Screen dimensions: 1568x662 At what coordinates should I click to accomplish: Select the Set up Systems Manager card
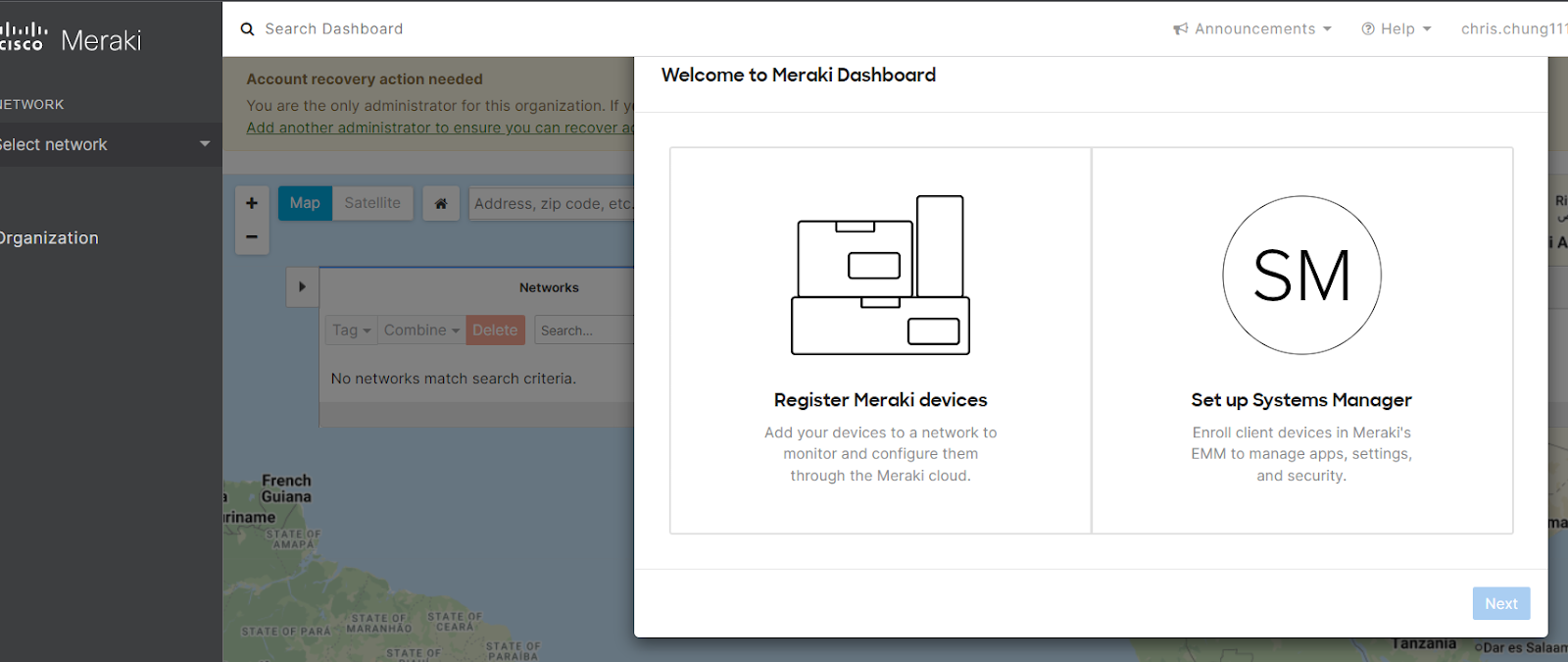(1302, 340)
